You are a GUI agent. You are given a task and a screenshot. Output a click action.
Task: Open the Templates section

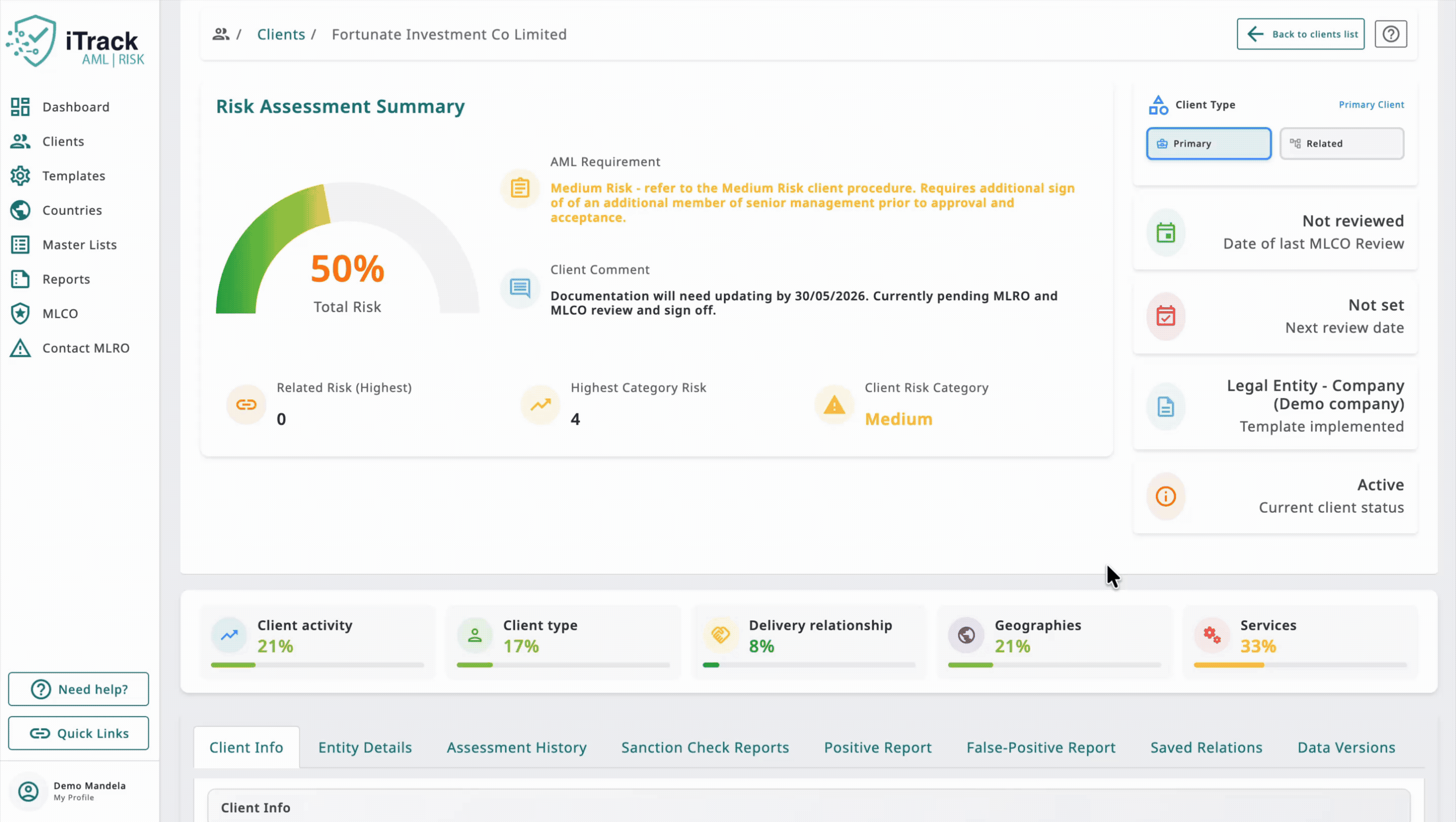point(73,176)
